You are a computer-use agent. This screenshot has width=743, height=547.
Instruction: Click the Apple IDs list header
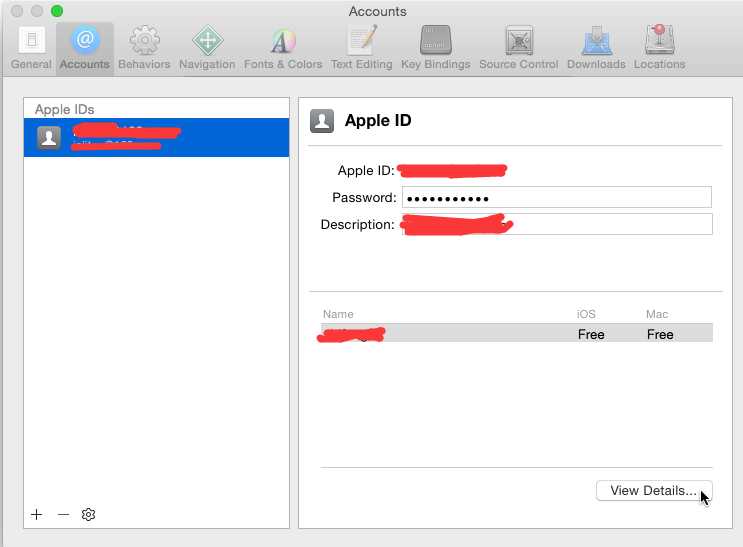(64, 109)
